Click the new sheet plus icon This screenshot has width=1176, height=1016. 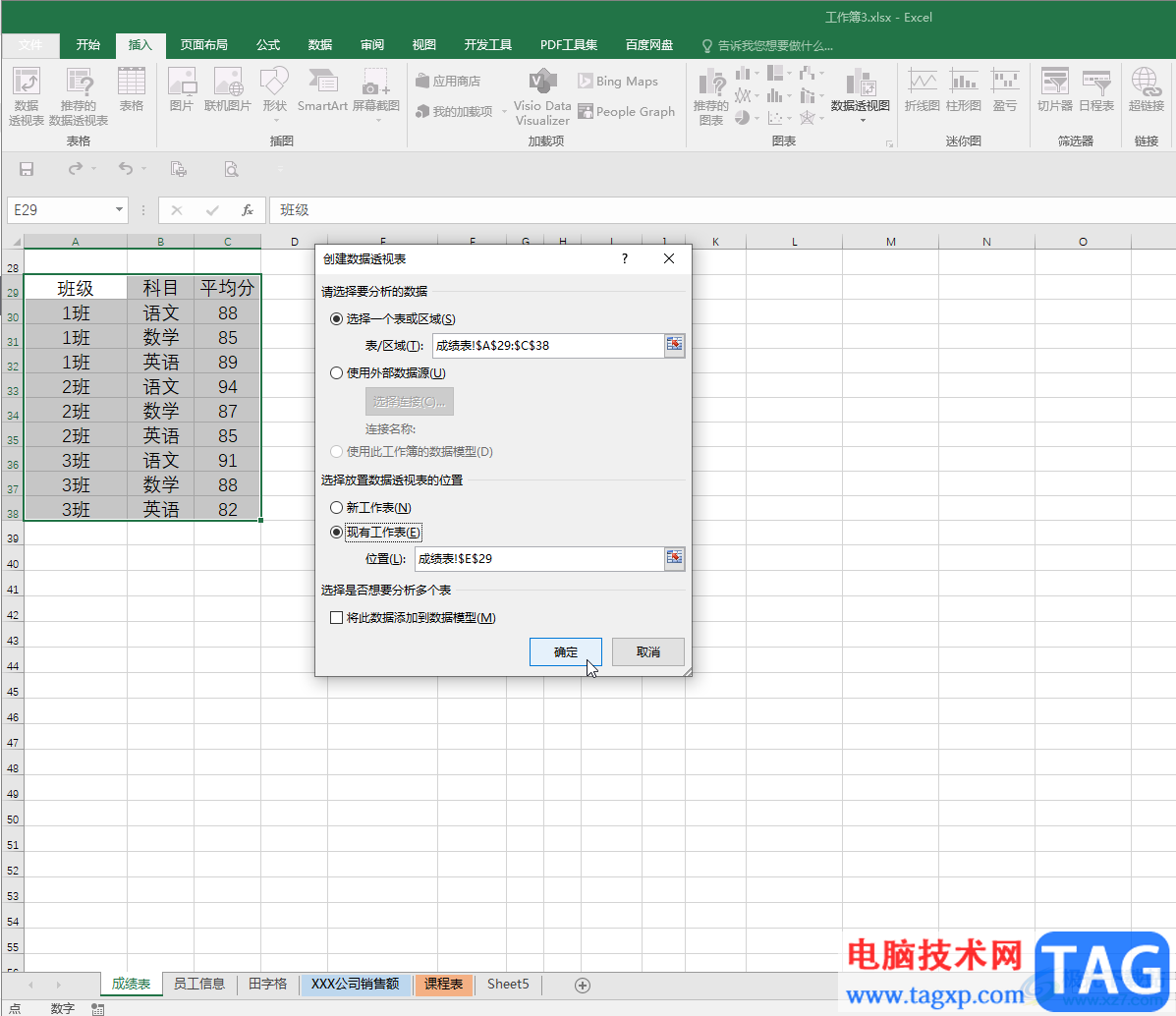[x=583, y=986]
